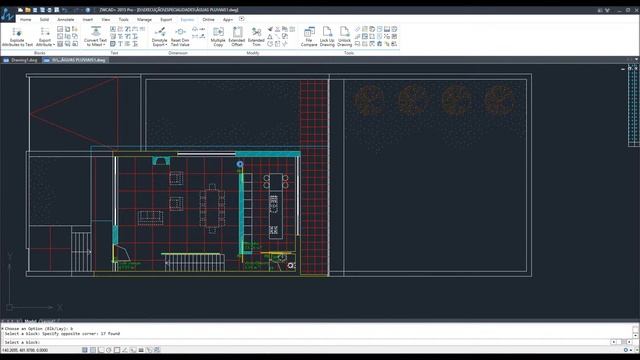This screenshot has width=640, height=360.
Task: Switch to the View ribbon tab
Action: point(106,20)
